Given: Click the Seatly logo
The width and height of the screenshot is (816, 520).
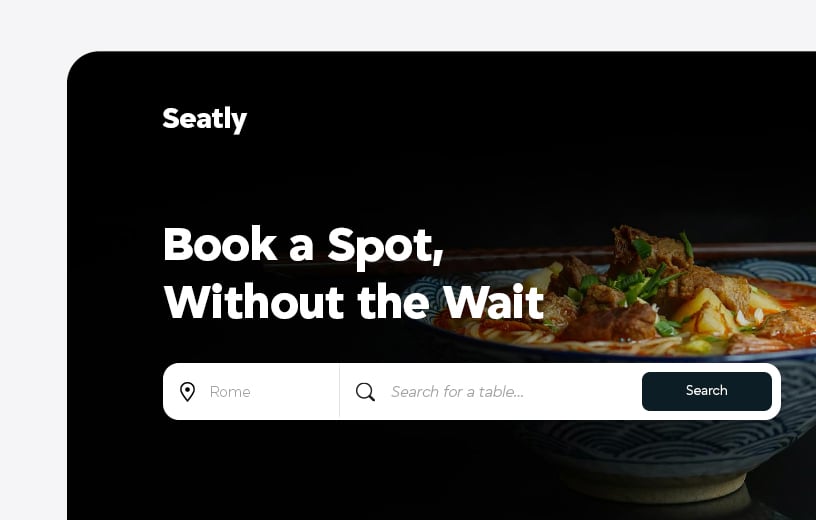Looking at the screenshot, I should click(205, 119).
